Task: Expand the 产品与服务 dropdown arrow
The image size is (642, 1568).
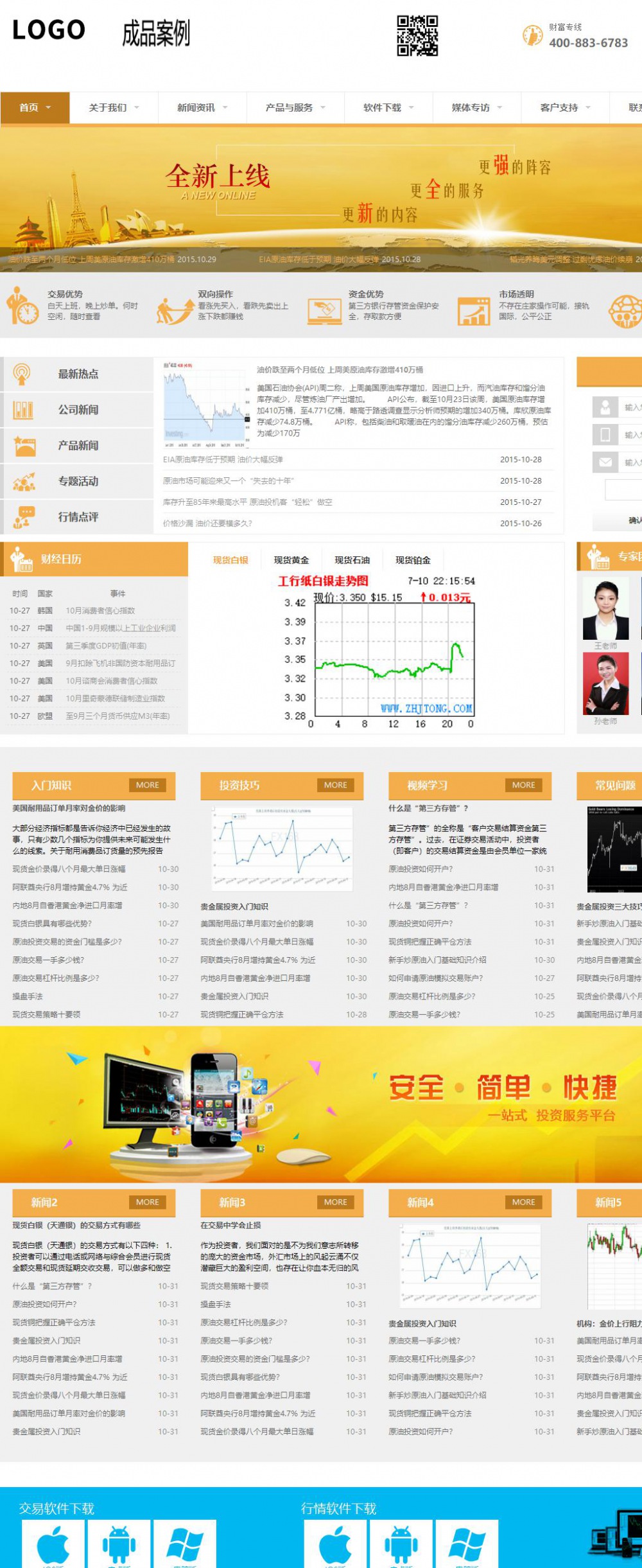Action: click(x=323, y=108)
